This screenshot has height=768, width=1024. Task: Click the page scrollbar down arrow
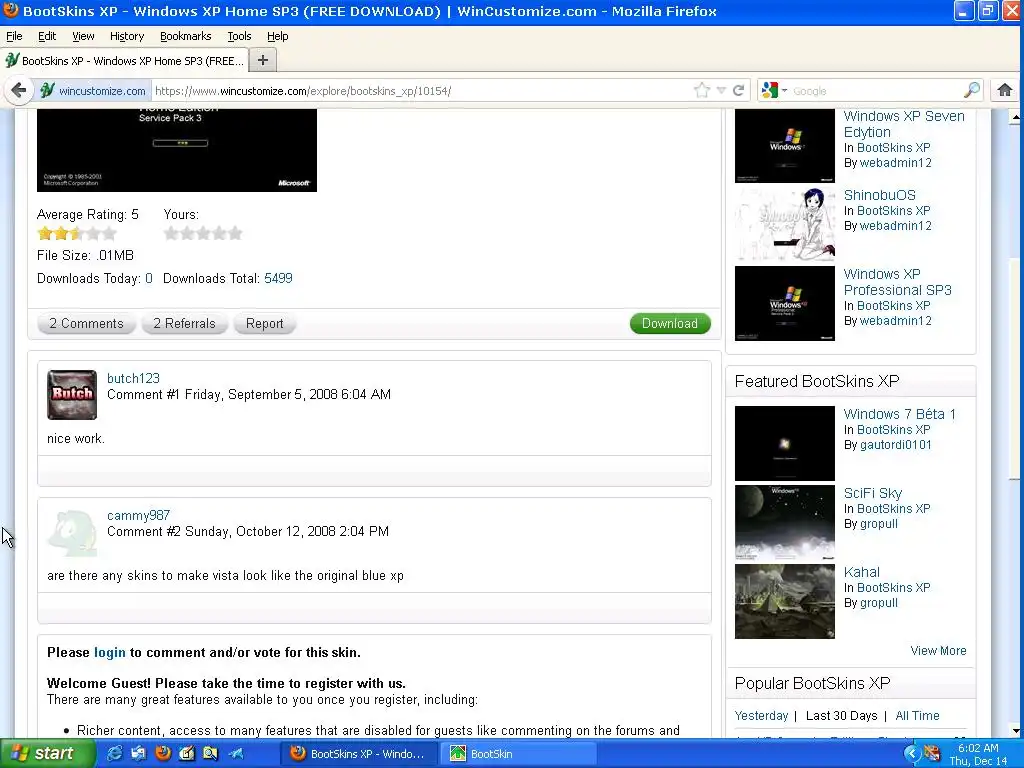1016,730
